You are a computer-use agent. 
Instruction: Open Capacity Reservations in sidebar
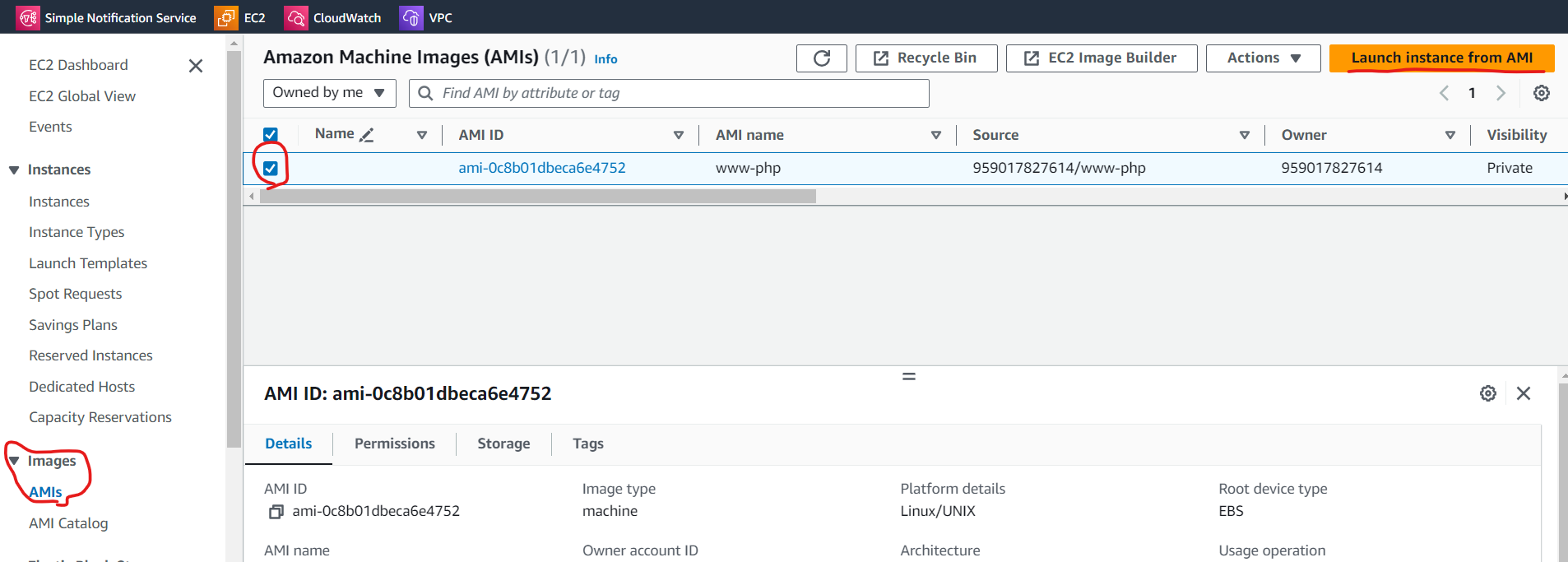[x=100, y=417]
